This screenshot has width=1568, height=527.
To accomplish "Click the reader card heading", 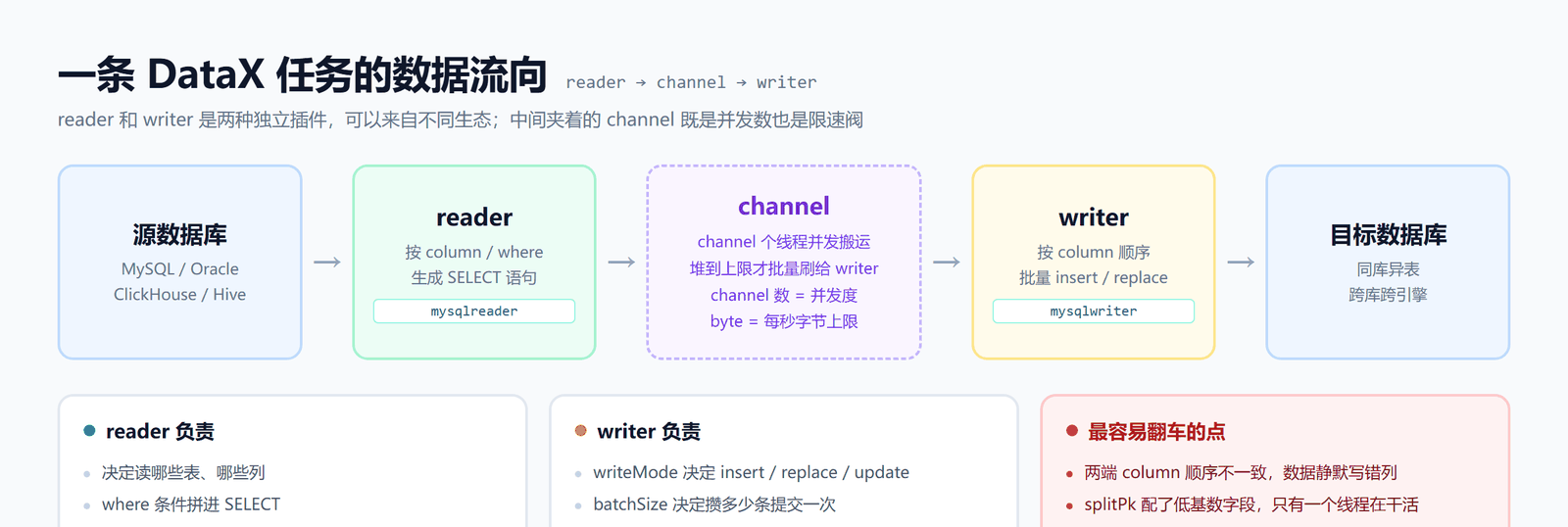I will pos(474,217).
